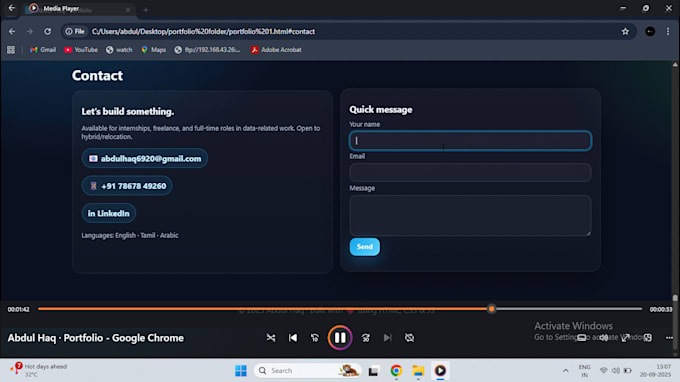Viewport: 680px width, 382px height.
Task: Open File Explorer from the taskbar
Action: [x=418, y=370]
